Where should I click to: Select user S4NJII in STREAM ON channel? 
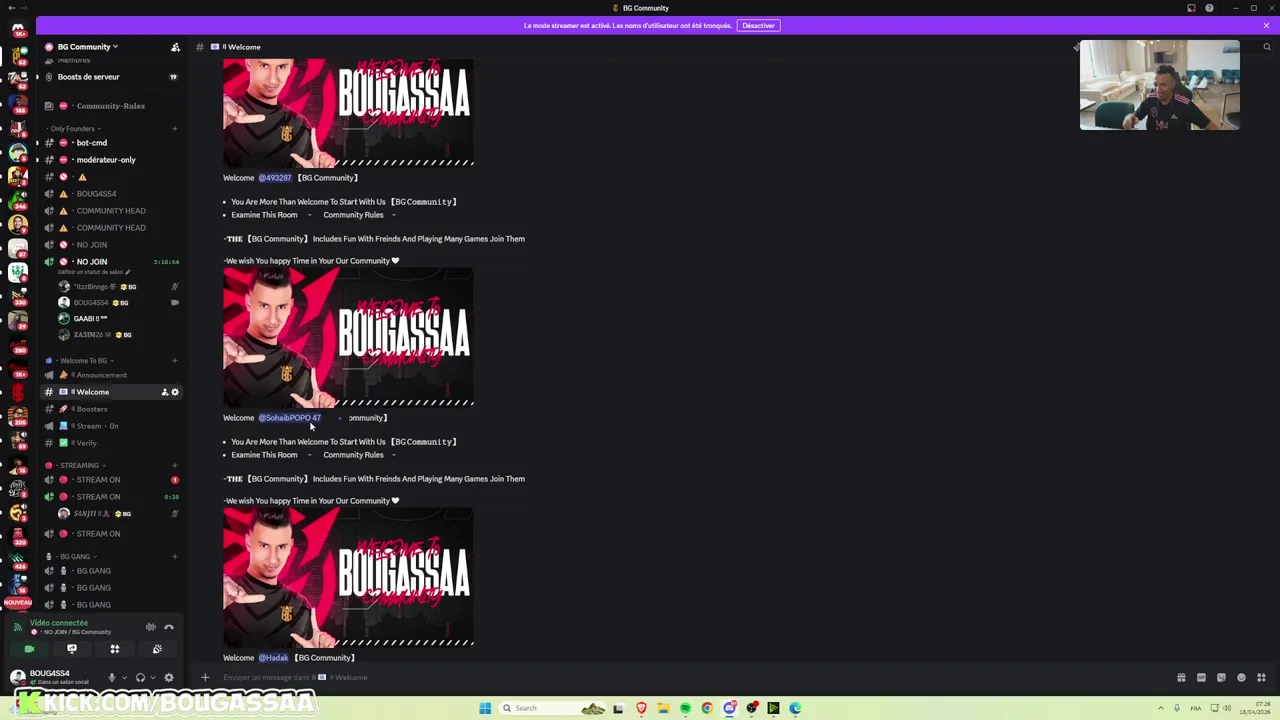point(96,514)
